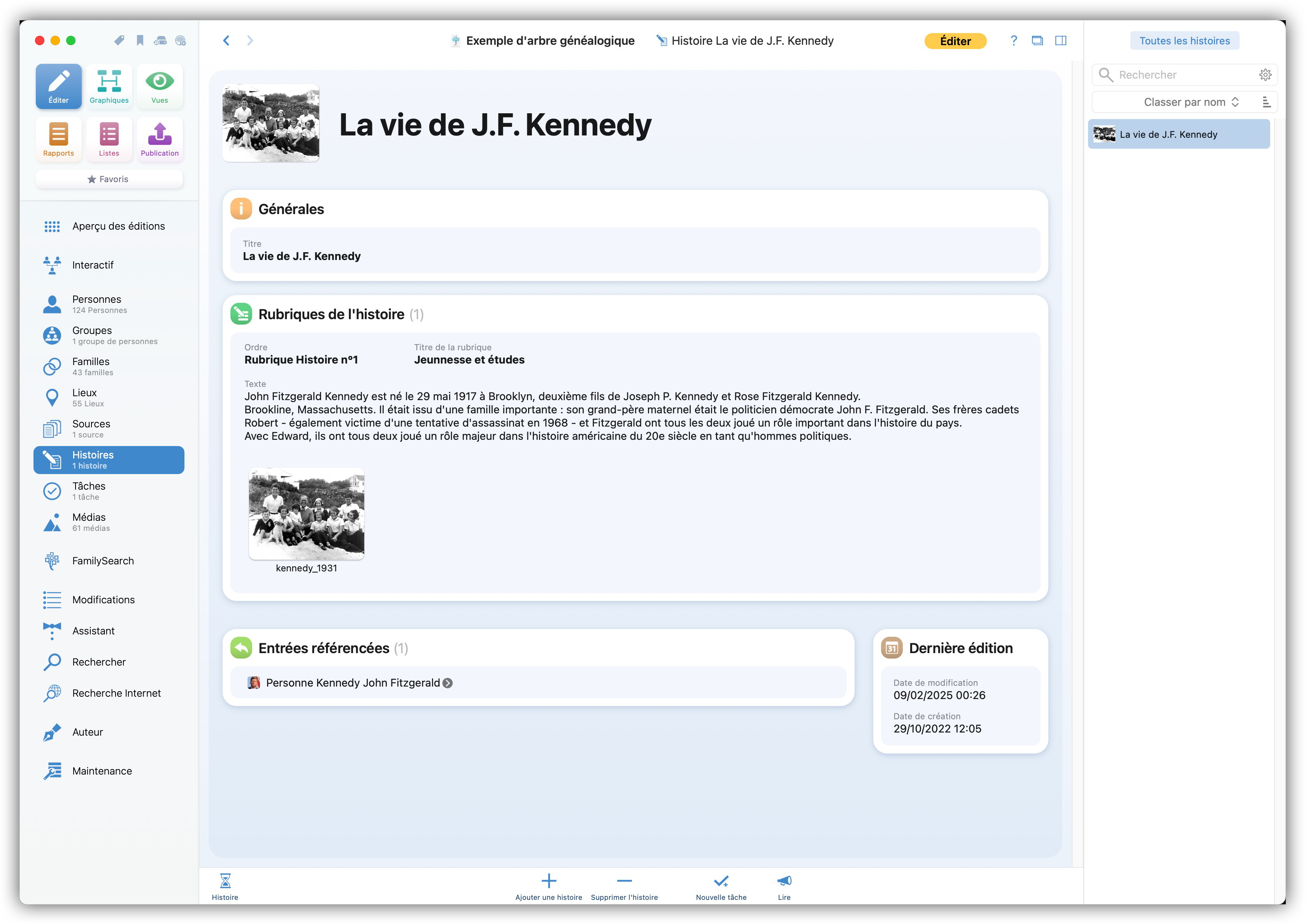Click modification date 09/02/2025 00:26

pos(940,696)
